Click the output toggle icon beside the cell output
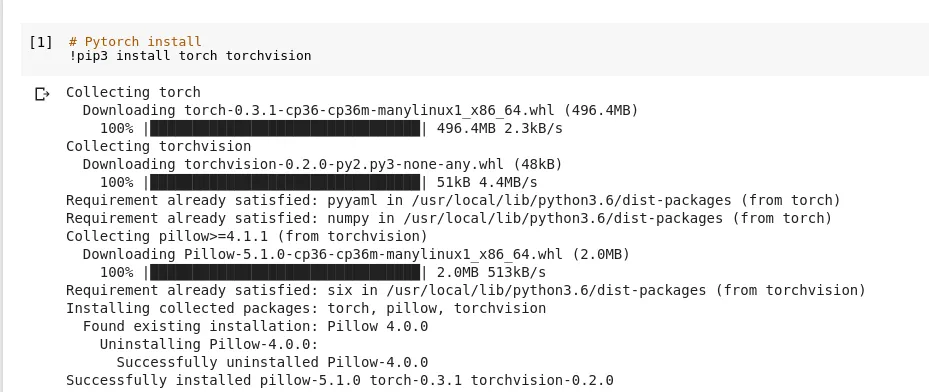Image resolution: width=929 pixels, height=392 pixels. 41,94
